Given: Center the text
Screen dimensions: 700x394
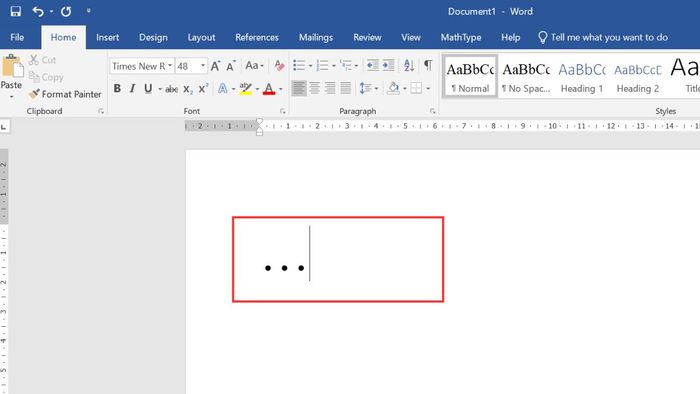Looking at the screenshot, I should point(315,88).
